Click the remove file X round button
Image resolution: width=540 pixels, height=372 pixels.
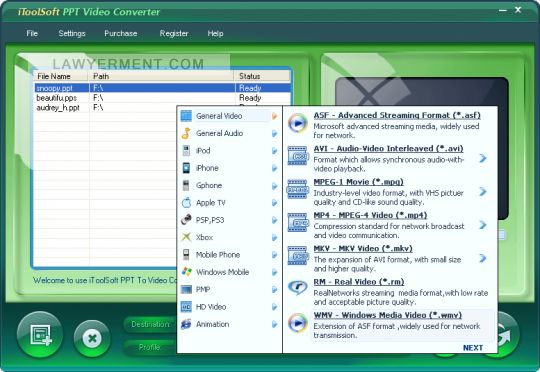[92, 338]
